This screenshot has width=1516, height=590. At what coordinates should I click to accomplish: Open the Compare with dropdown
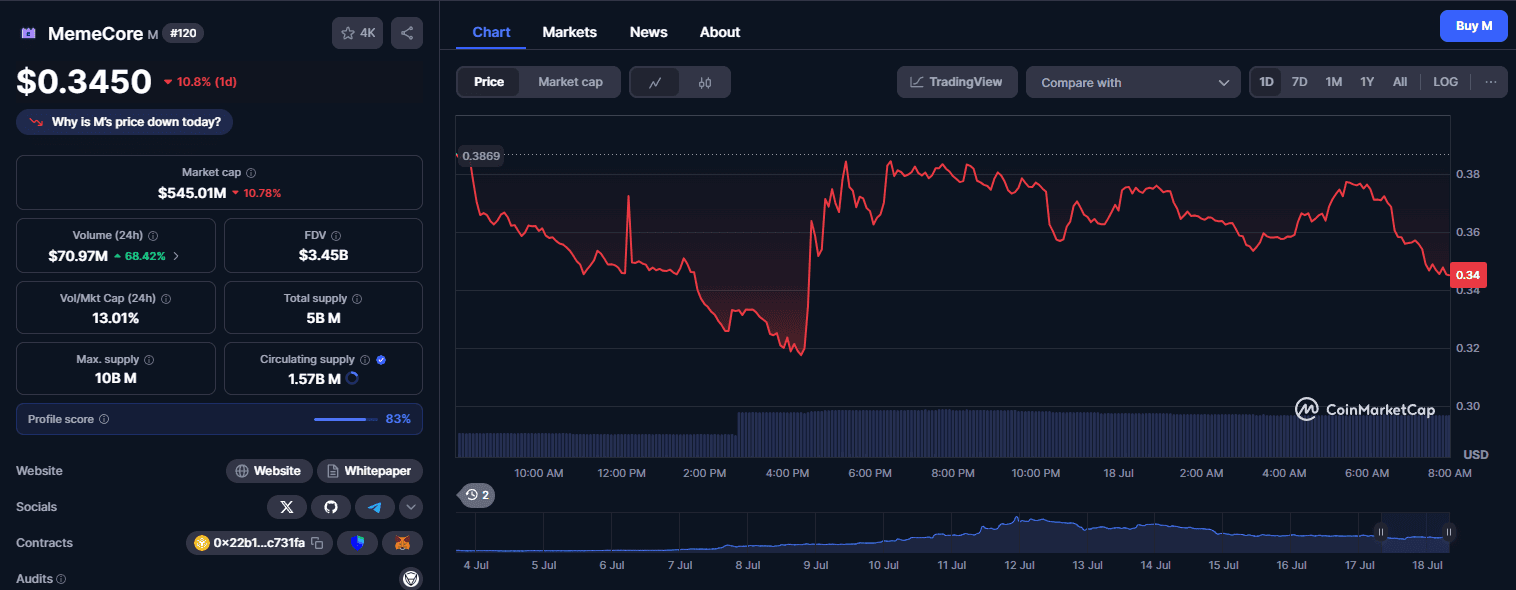pos(1133,82)
